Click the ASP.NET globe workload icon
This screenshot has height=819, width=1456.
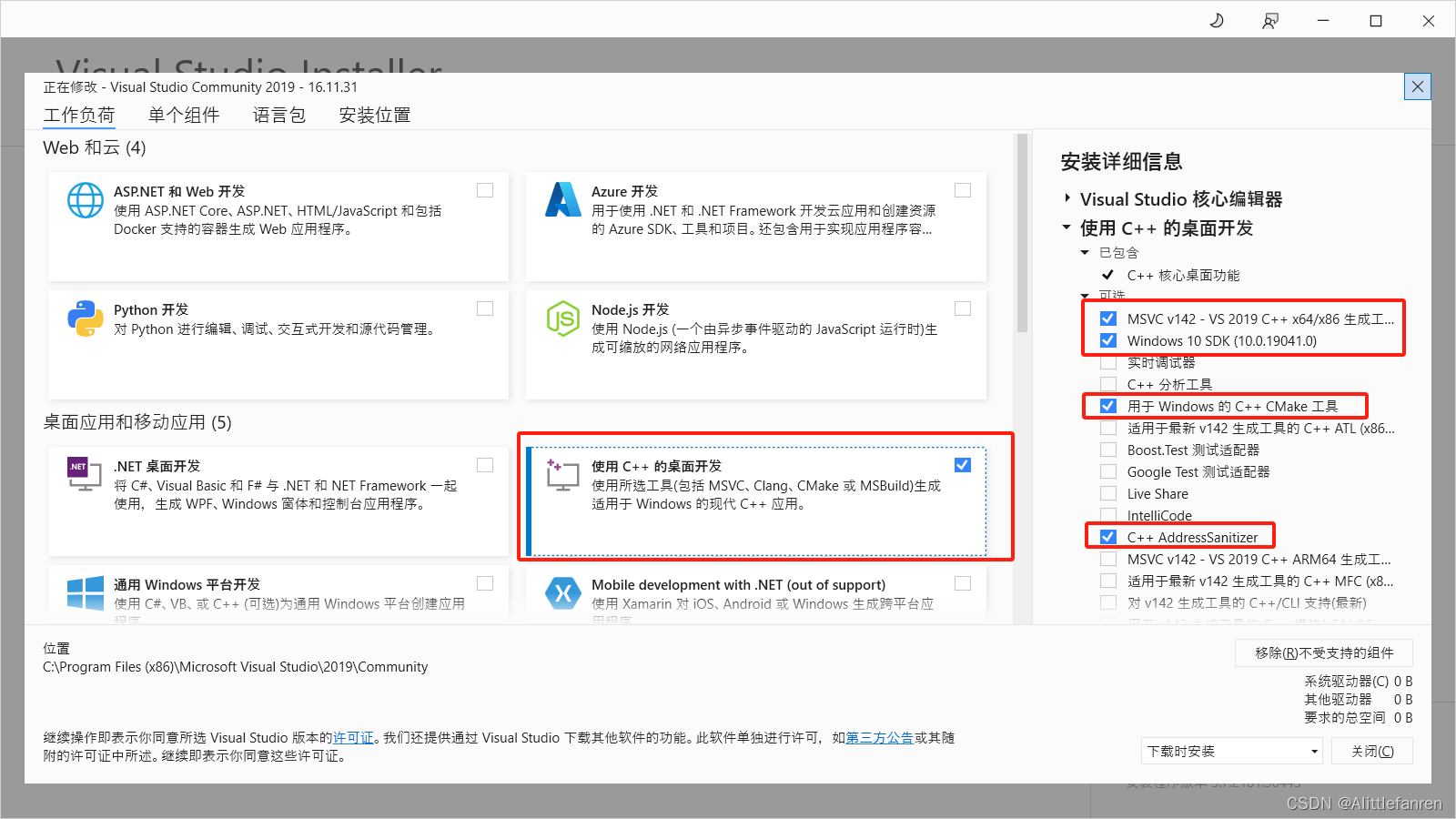[x=86, y=200]
